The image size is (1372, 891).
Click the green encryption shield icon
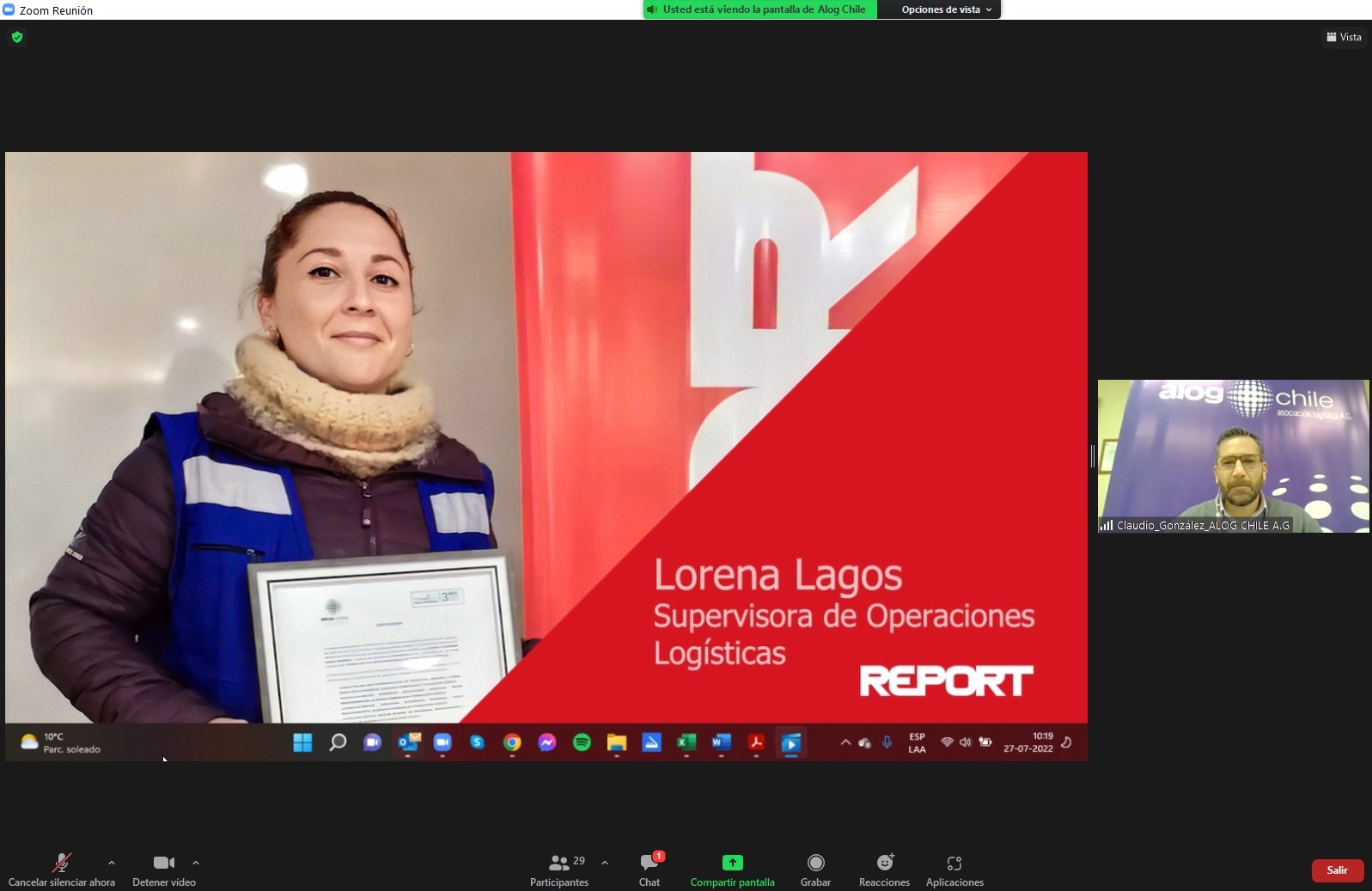(17, 37)
